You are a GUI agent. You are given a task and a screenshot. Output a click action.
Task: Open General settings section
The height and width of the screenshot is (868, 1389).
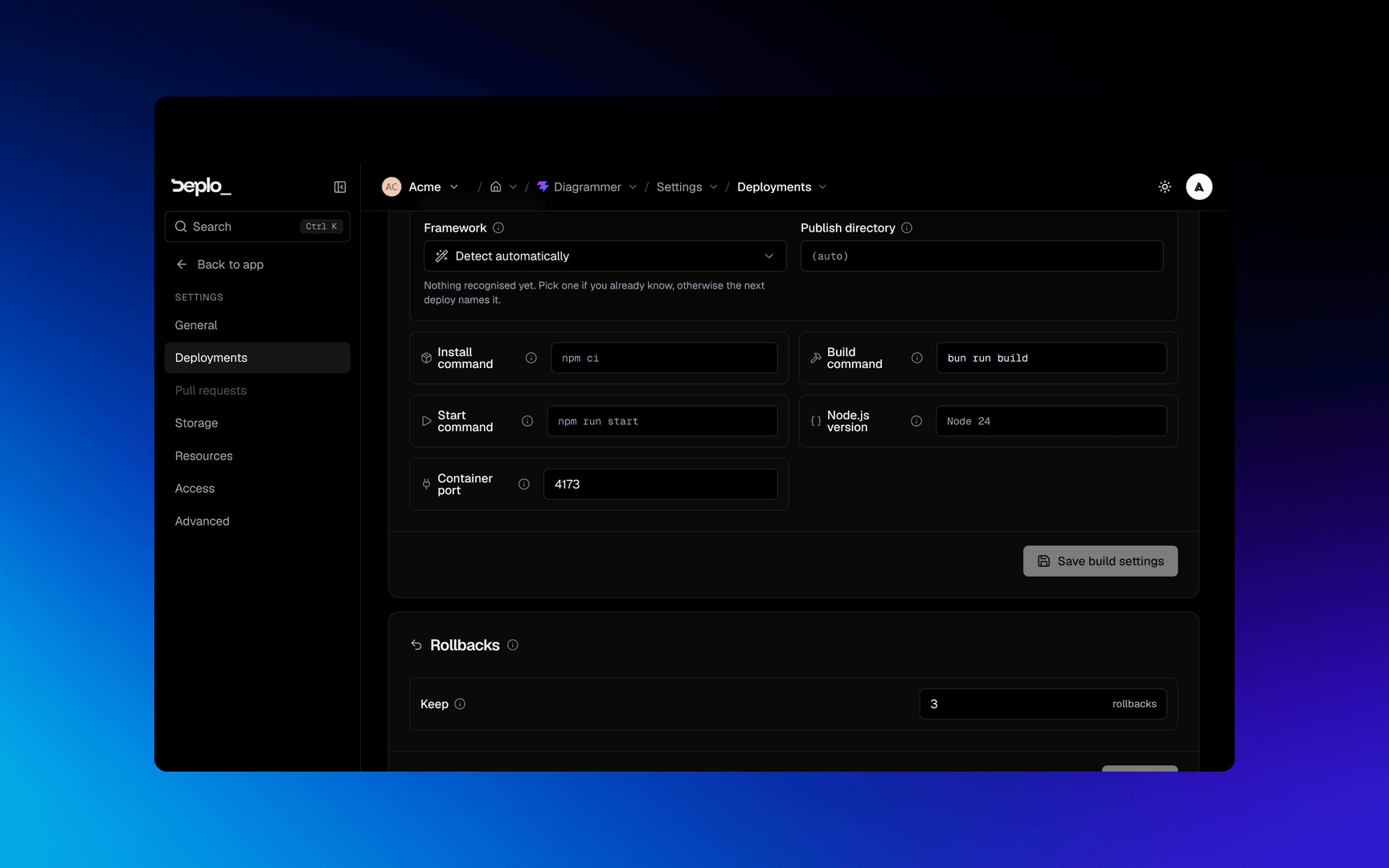[257, 325]
